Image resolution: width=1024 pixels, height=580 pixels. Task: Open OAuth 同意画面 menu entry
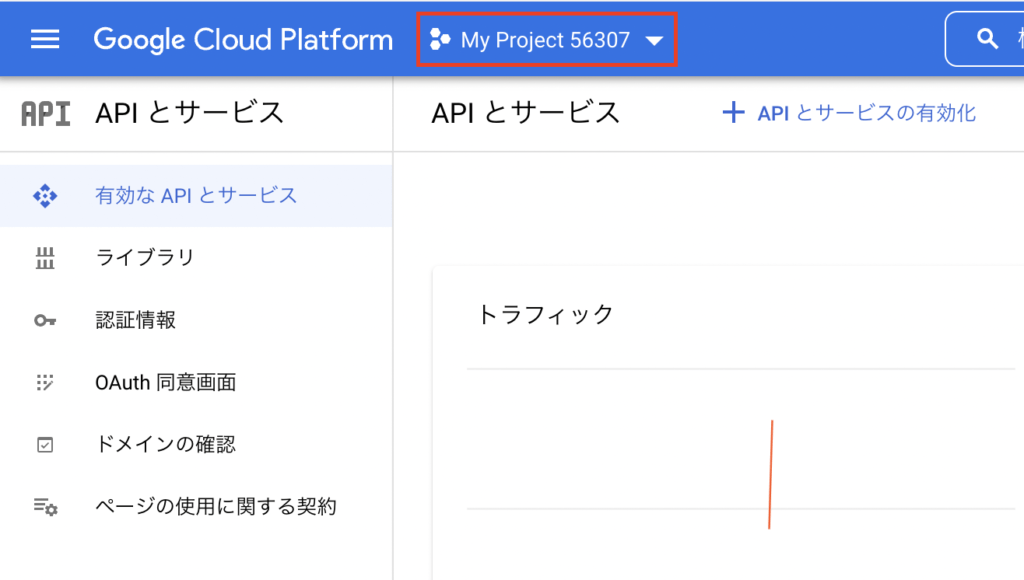pos(165,382)
